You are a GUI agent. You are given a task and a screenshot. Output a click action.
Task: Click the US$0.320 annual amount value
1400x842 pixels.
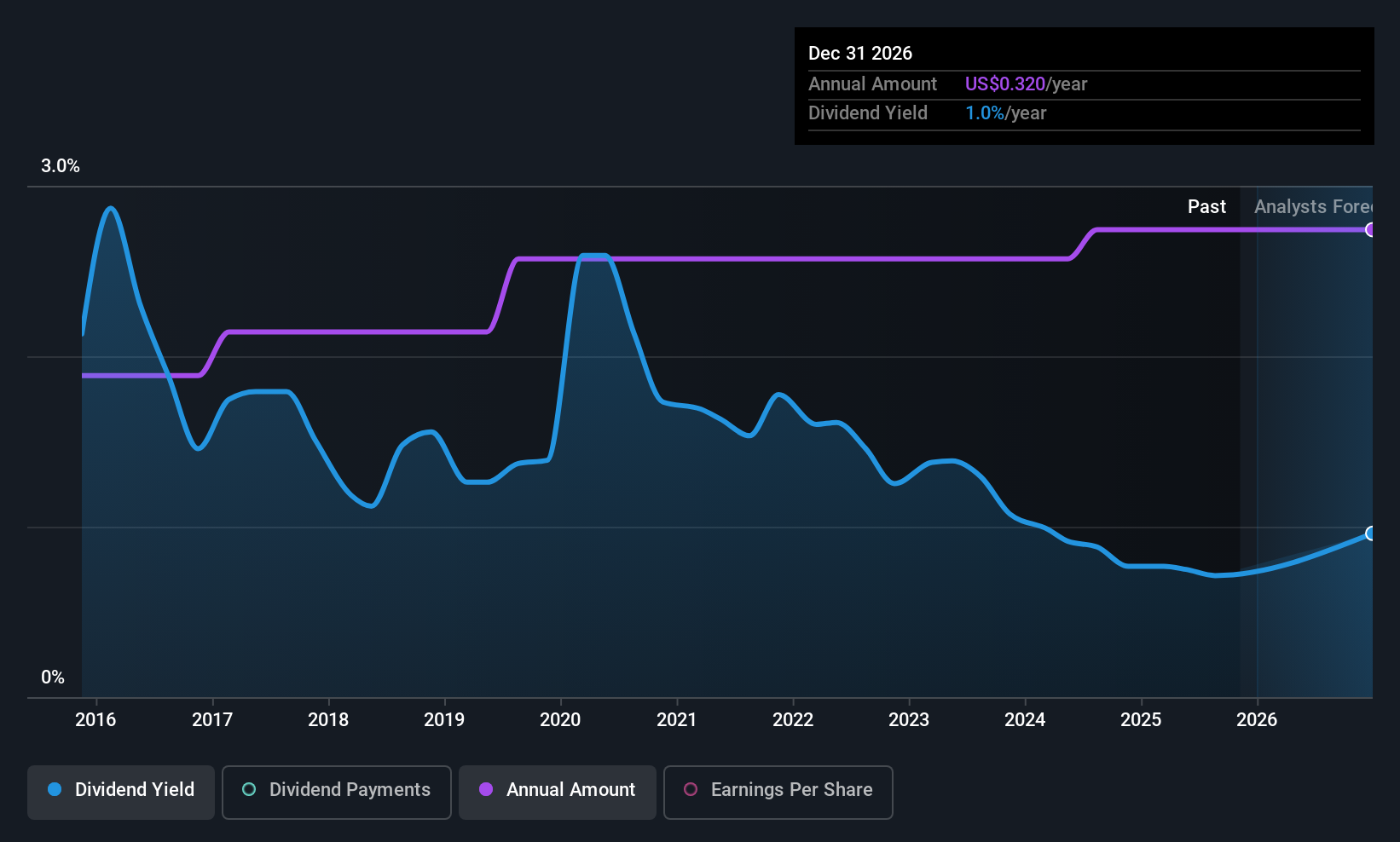tap(1005, 84)
